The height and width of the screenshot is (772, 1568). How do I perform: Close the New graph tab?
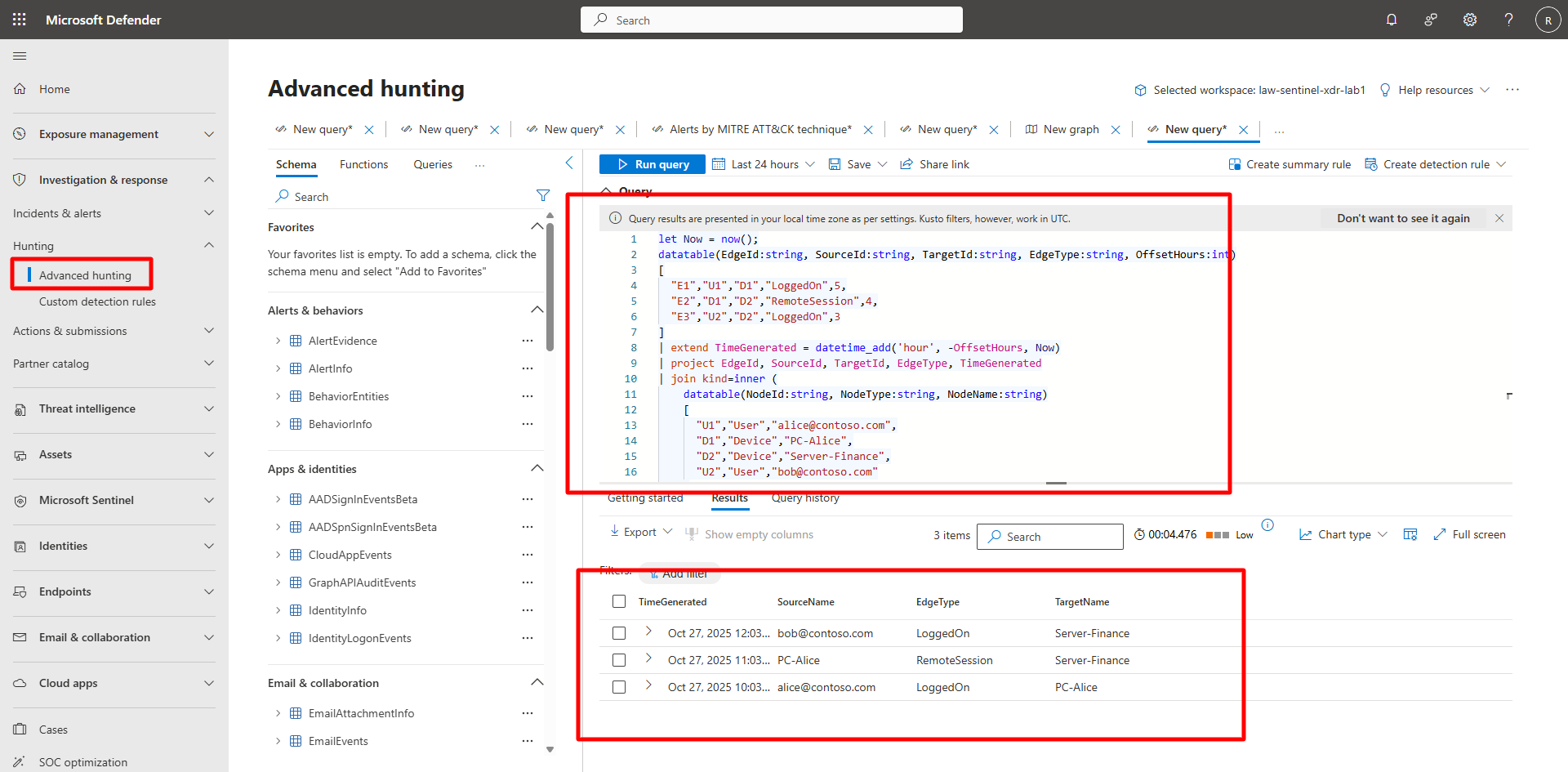point(1116,130)
